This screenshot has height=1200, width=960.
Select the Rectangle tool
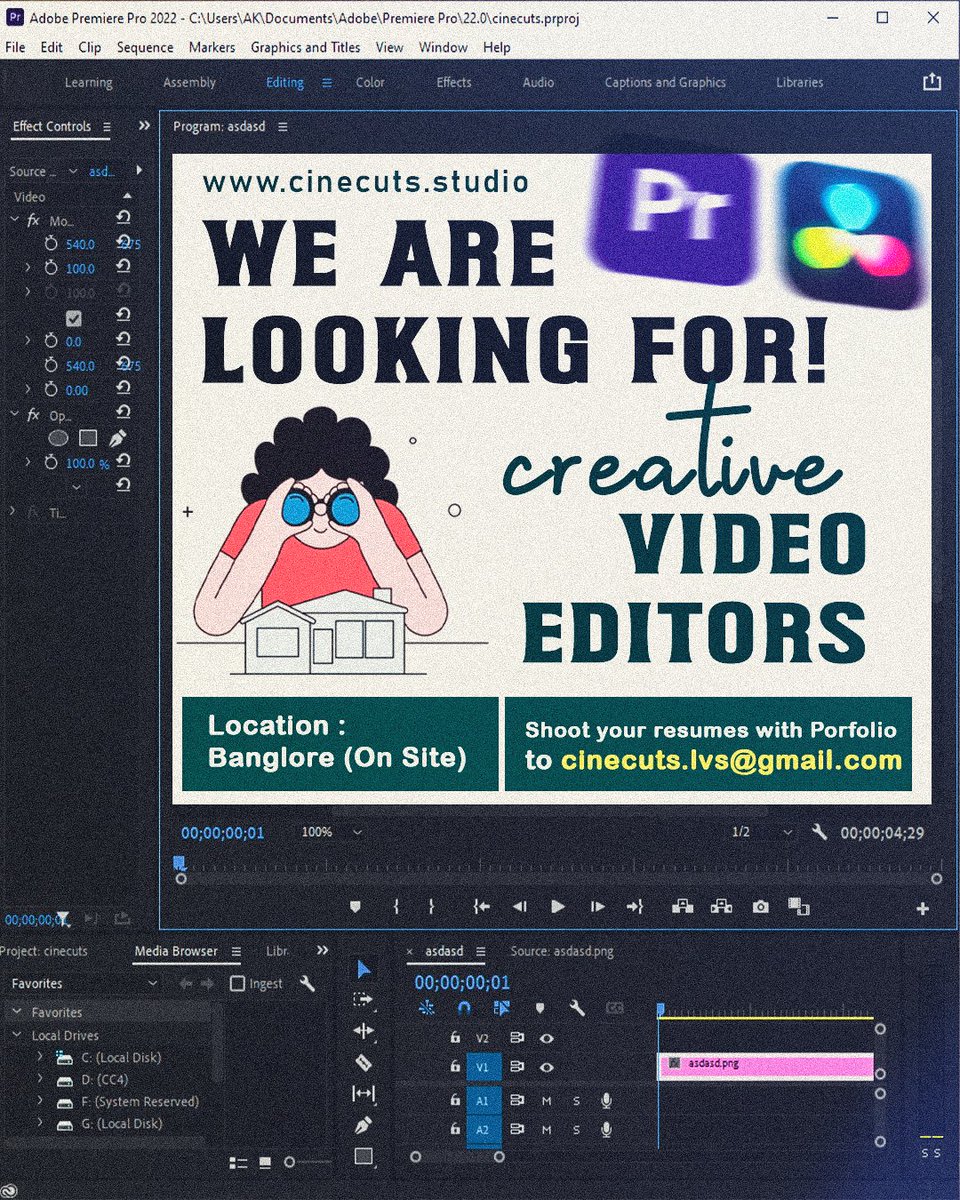363,1156
